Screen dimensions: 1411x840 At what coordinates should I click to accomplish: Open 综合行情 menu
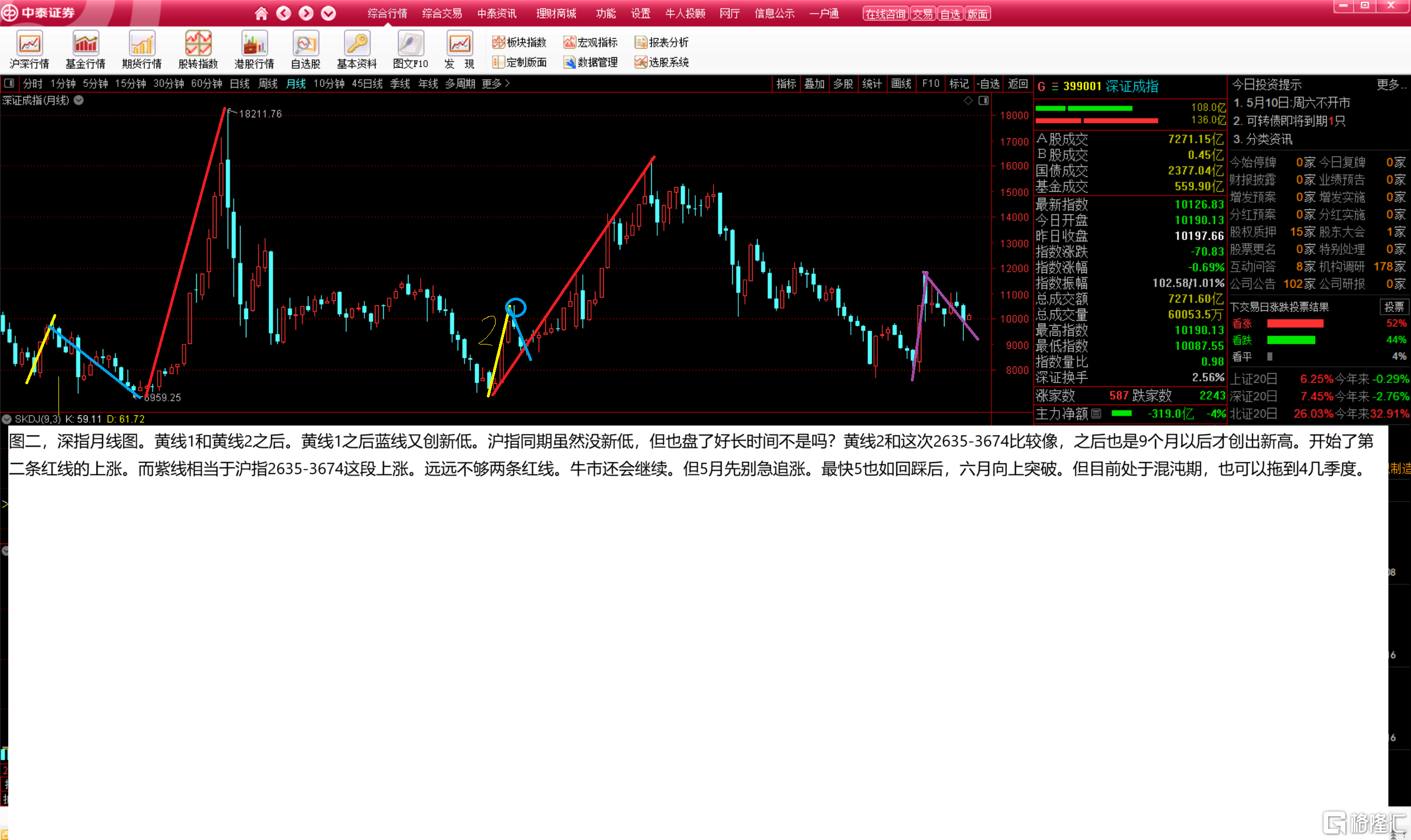click(387, 14)
